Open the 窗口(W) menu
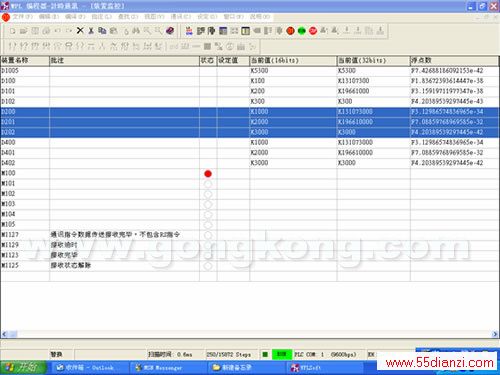500x375 pixels. [x=233, y=16]
